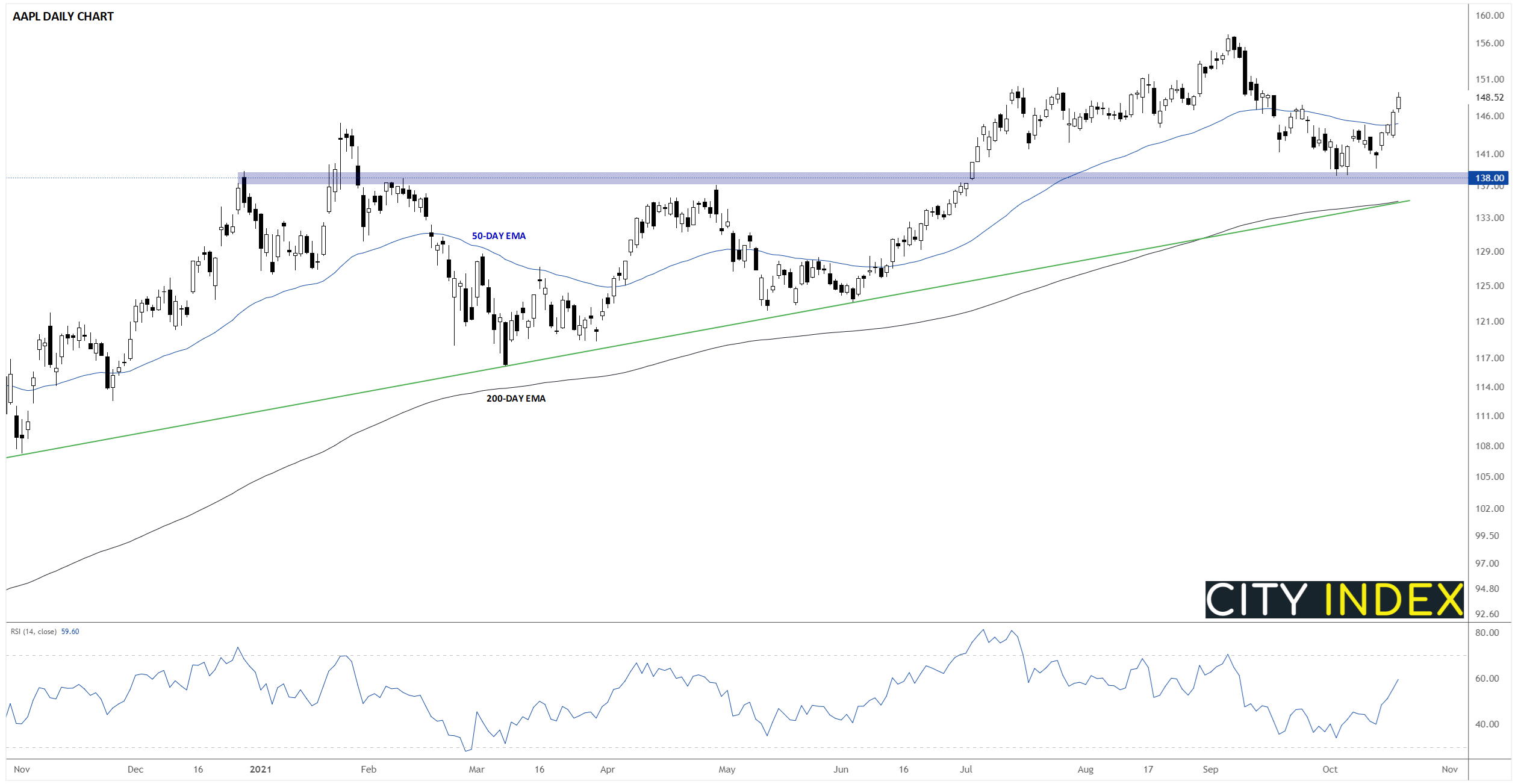Click the 148.52 current price label
Viewport: 1518px width, 784px height.
[x=1489, y=98]
